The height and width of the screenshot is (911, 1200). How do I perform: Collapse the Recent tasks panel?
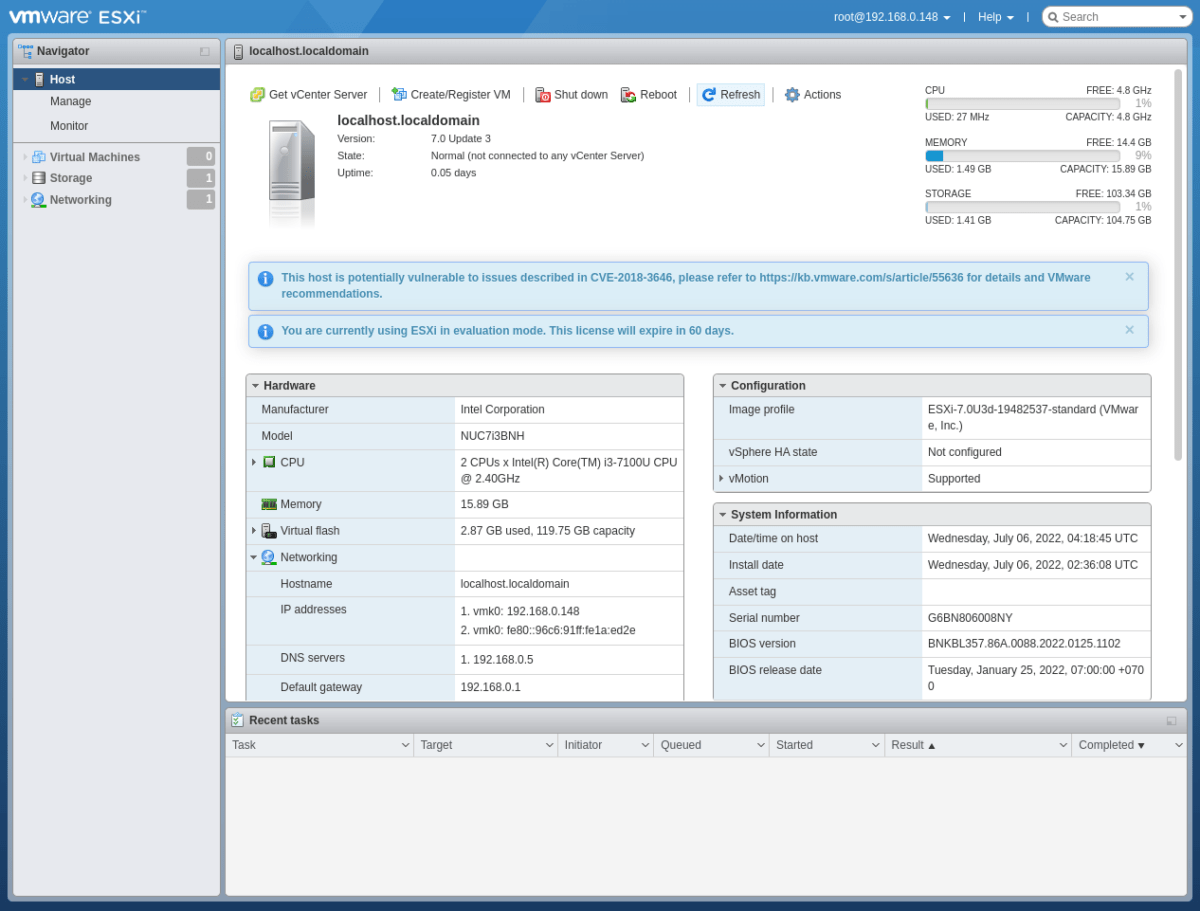click(1170, 720)
